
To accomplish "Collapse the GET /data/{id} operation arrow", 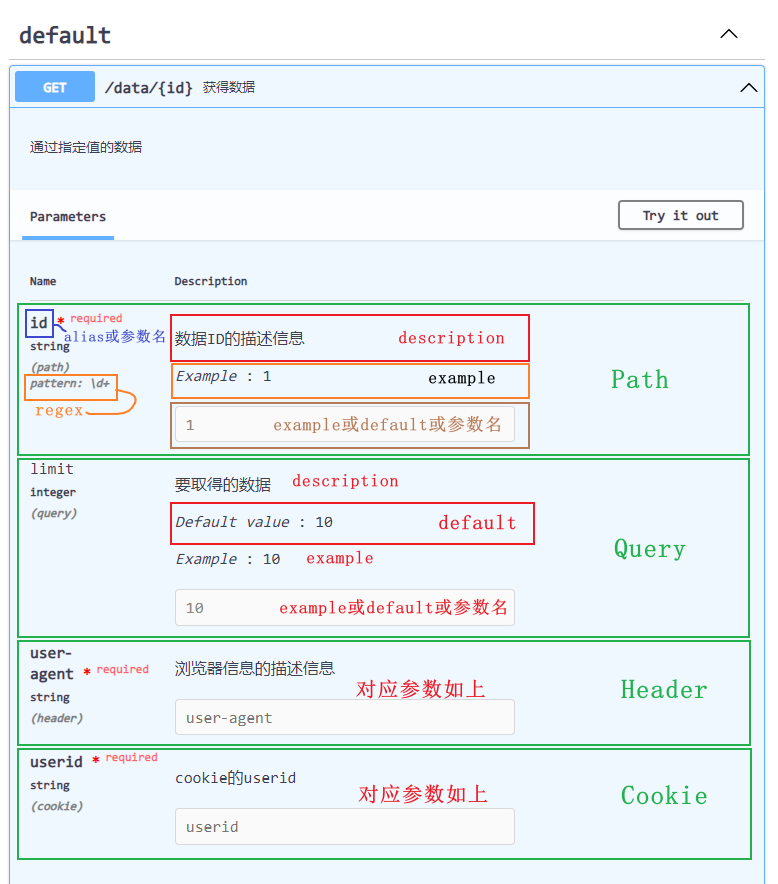I will (748, 88).
